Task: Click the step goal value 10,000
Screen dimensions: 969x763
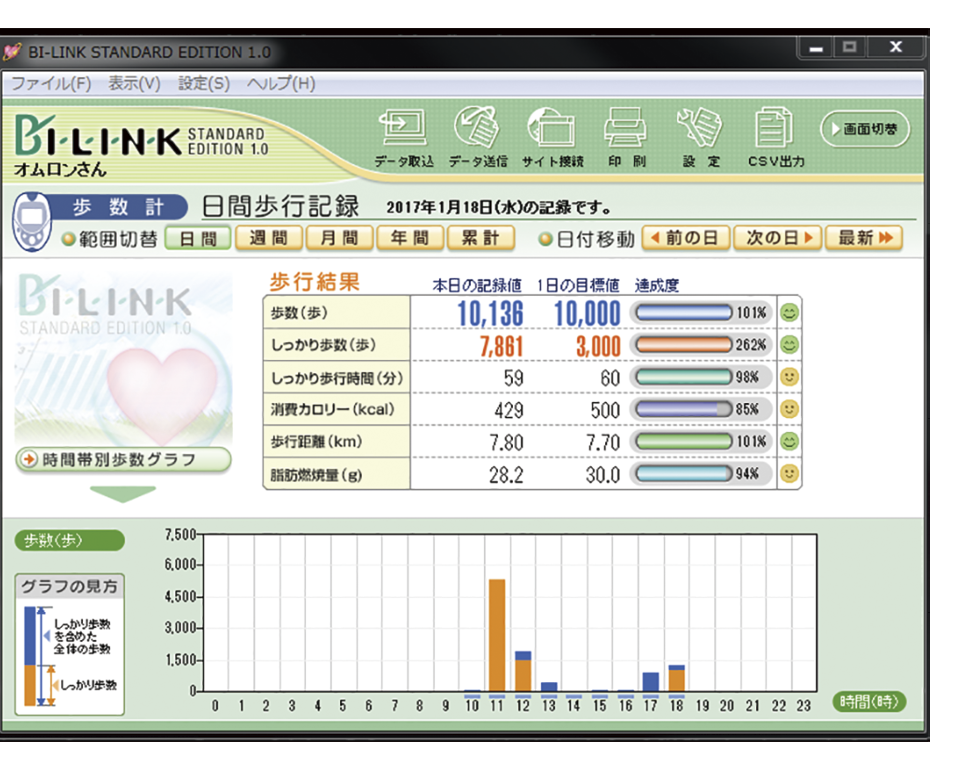Action: (x=587, y=313)
